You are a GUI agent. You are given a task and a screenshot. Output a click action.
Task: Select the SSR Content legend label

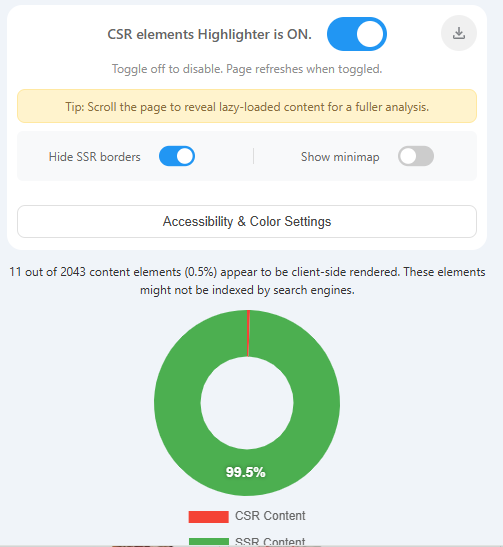point(270,541)
